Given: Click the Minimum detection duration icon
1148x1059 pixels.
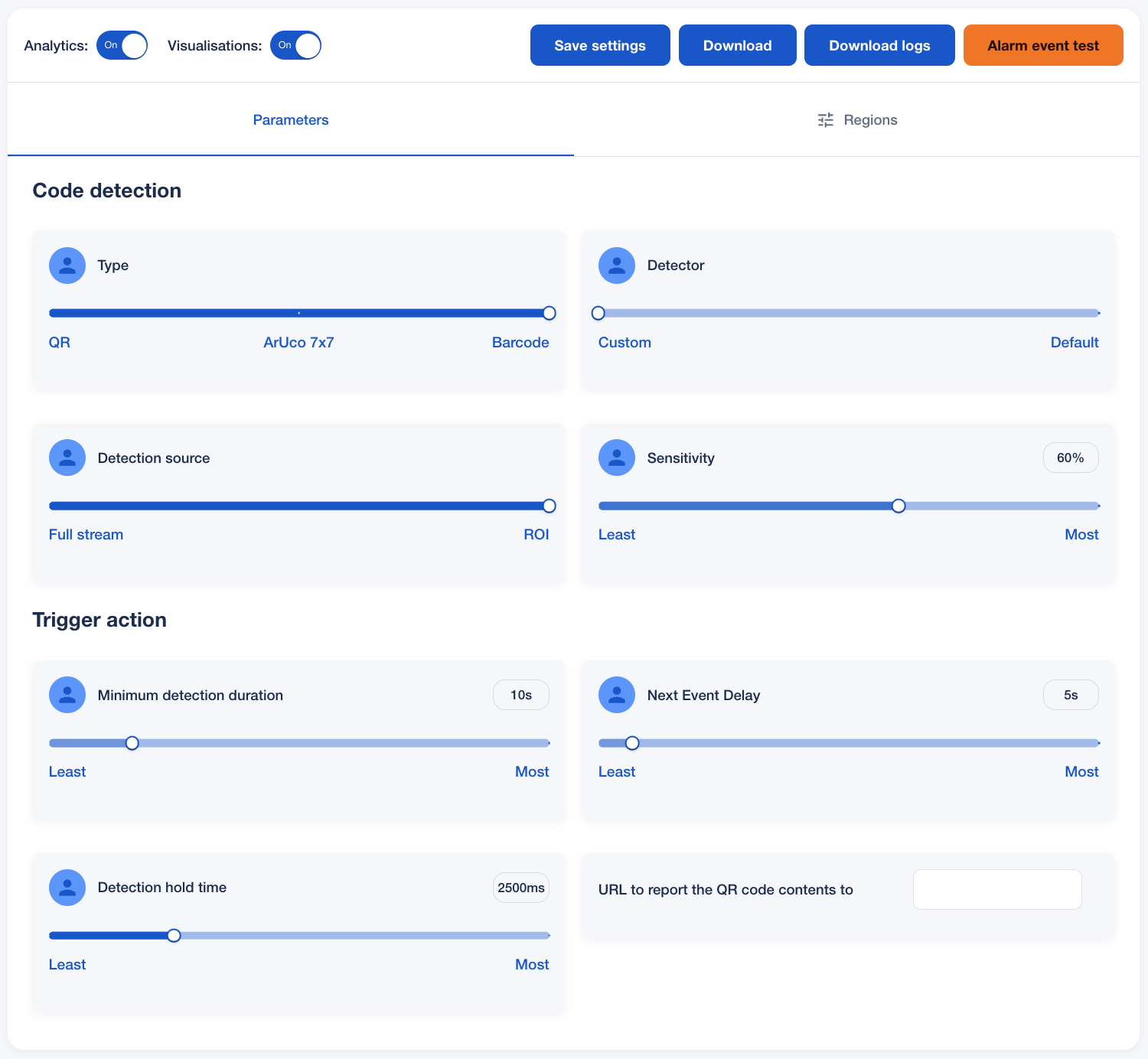Looking at the screenshot, I should [67, 695].
